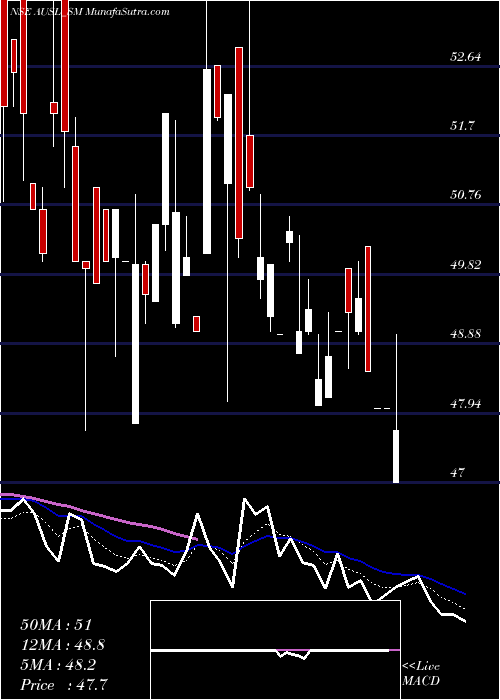The width and height of the screenshot is (500, 700).
Task: Click inside the MACD histogram box
Action: click(275, 650)
